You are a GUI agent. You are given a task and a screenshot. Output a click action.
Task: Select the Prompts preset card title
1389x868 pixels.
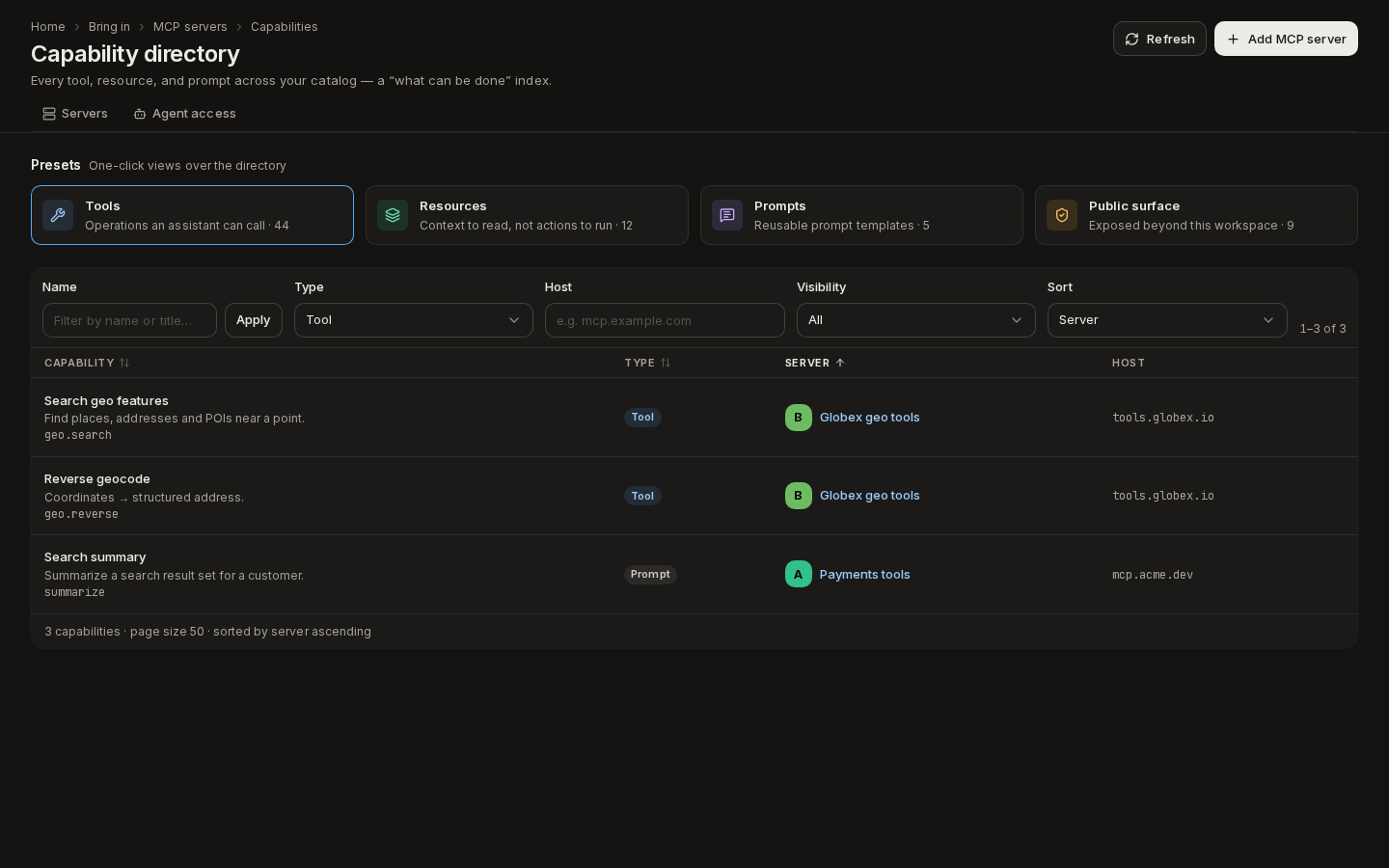pos(780,206)
